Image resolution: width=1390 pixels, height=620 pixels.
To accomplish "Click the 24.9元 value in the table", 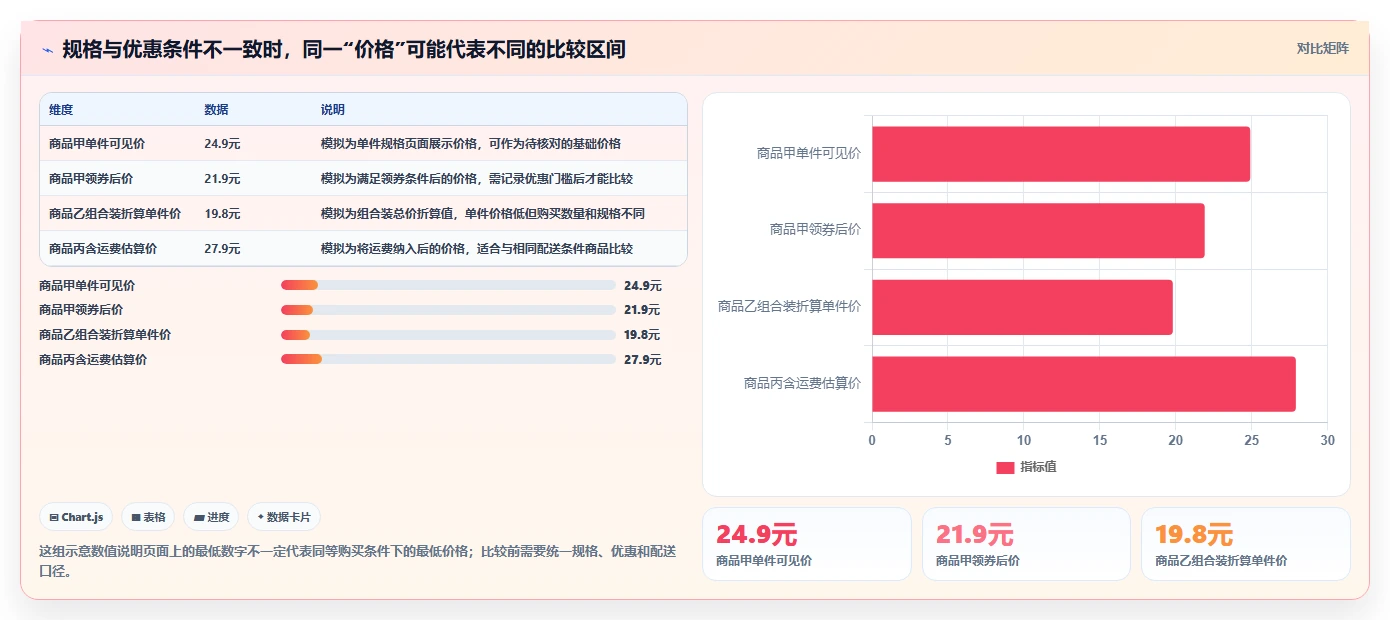I will tap(222, 144).
